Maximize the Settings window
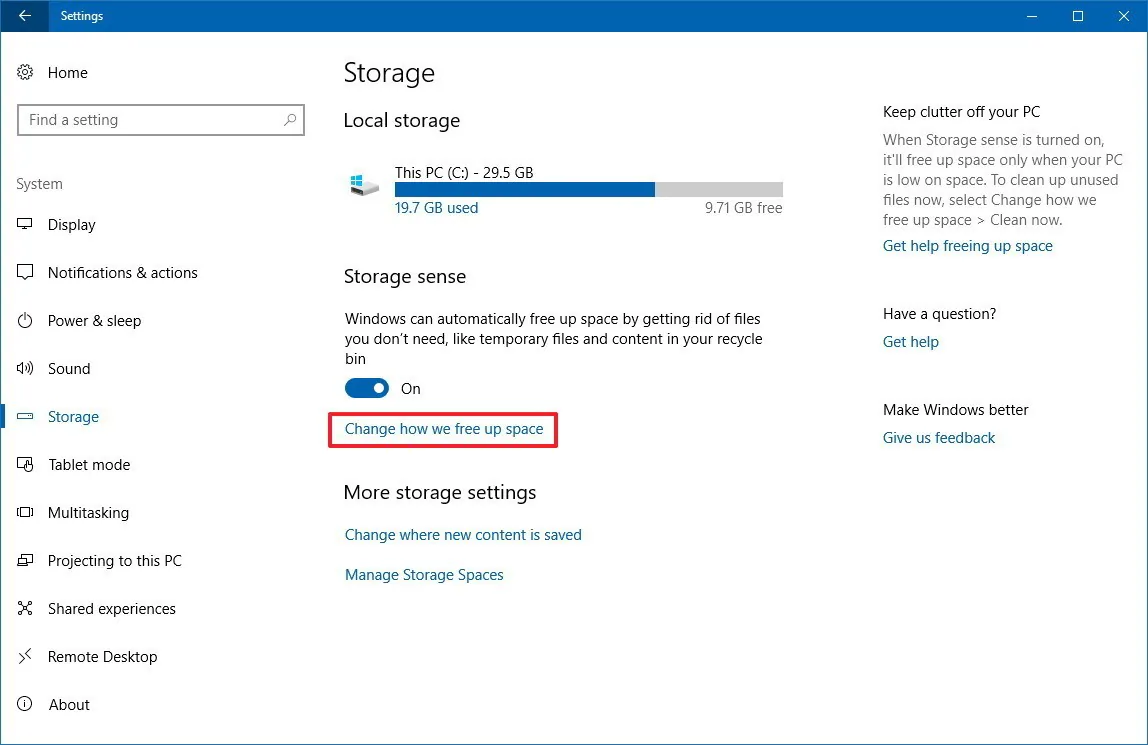The width and height of the screenshot is (1148, 745). [1078, 15]
